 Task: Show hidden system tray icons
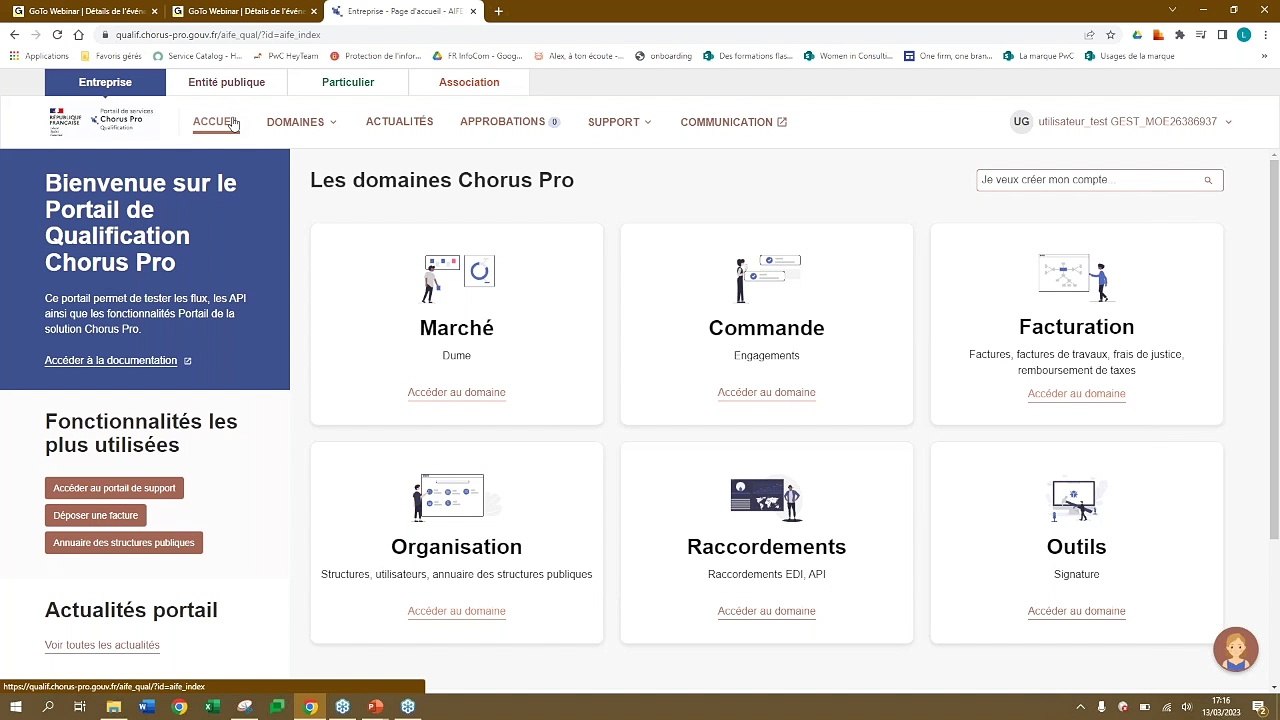pos(1080,707)
